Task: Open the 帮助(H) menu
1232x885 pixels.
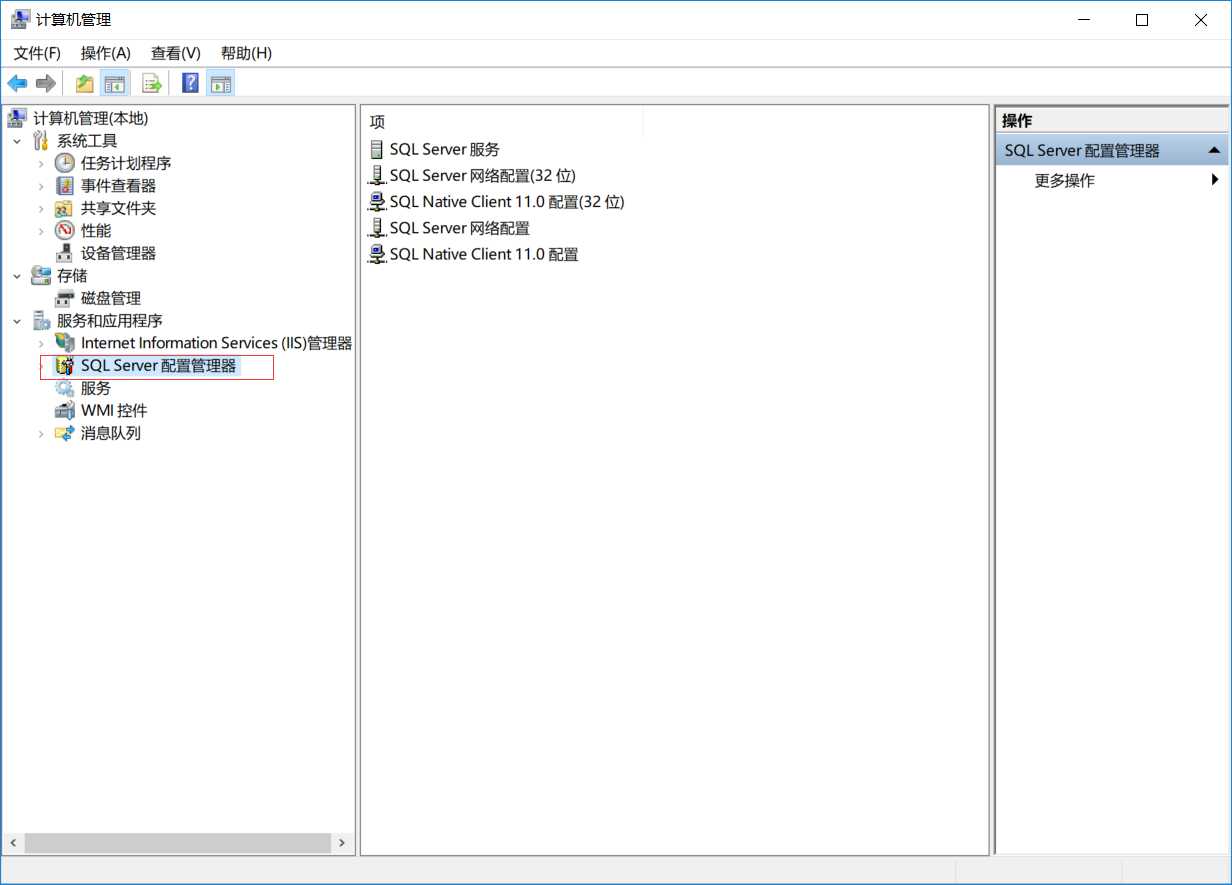Action: 246,53
